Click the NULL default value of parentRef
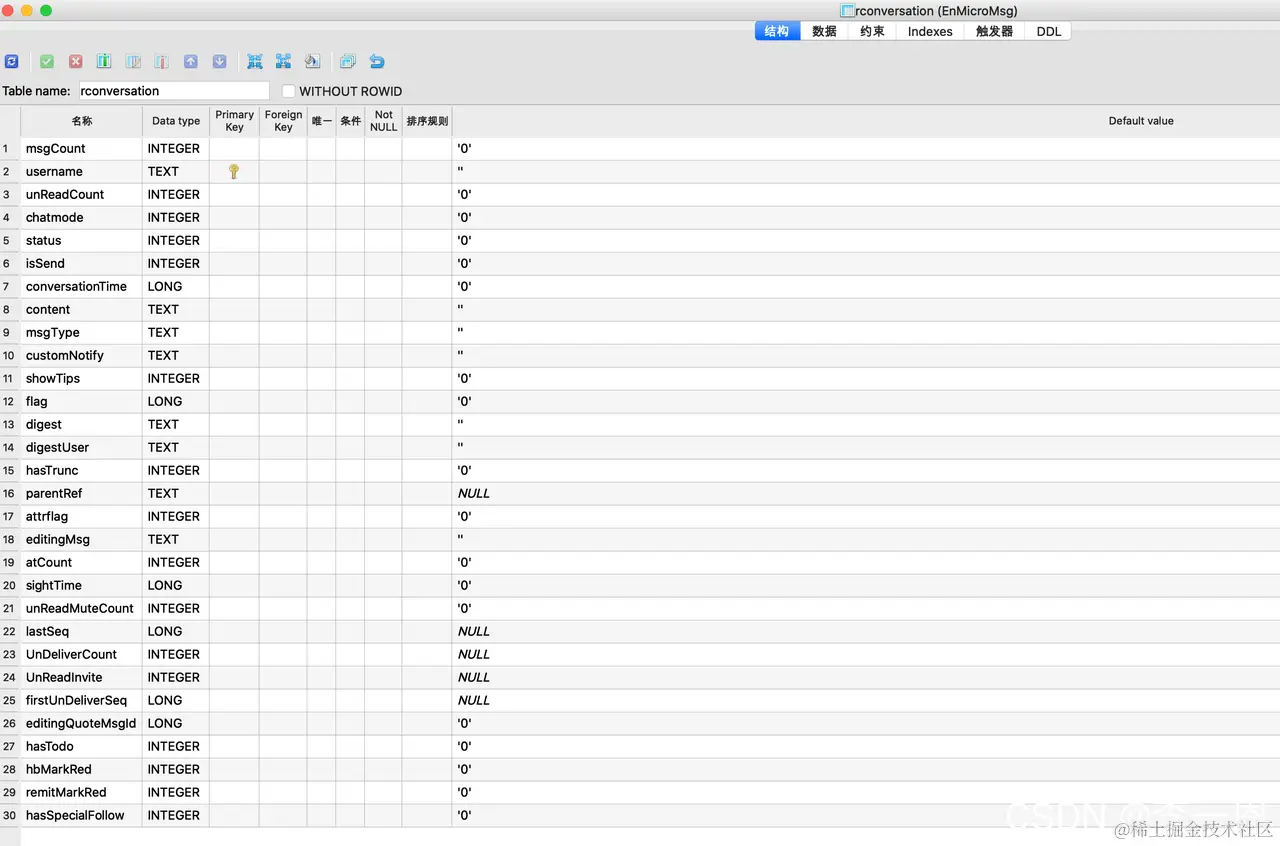 click(x=474, y=494)
